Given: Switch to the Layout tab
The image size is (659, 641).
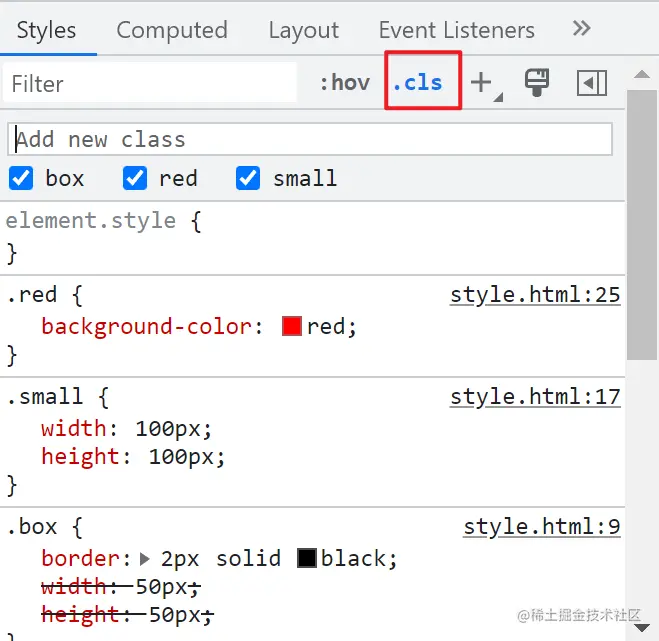Looking at the screenshot, I should 303,30.
